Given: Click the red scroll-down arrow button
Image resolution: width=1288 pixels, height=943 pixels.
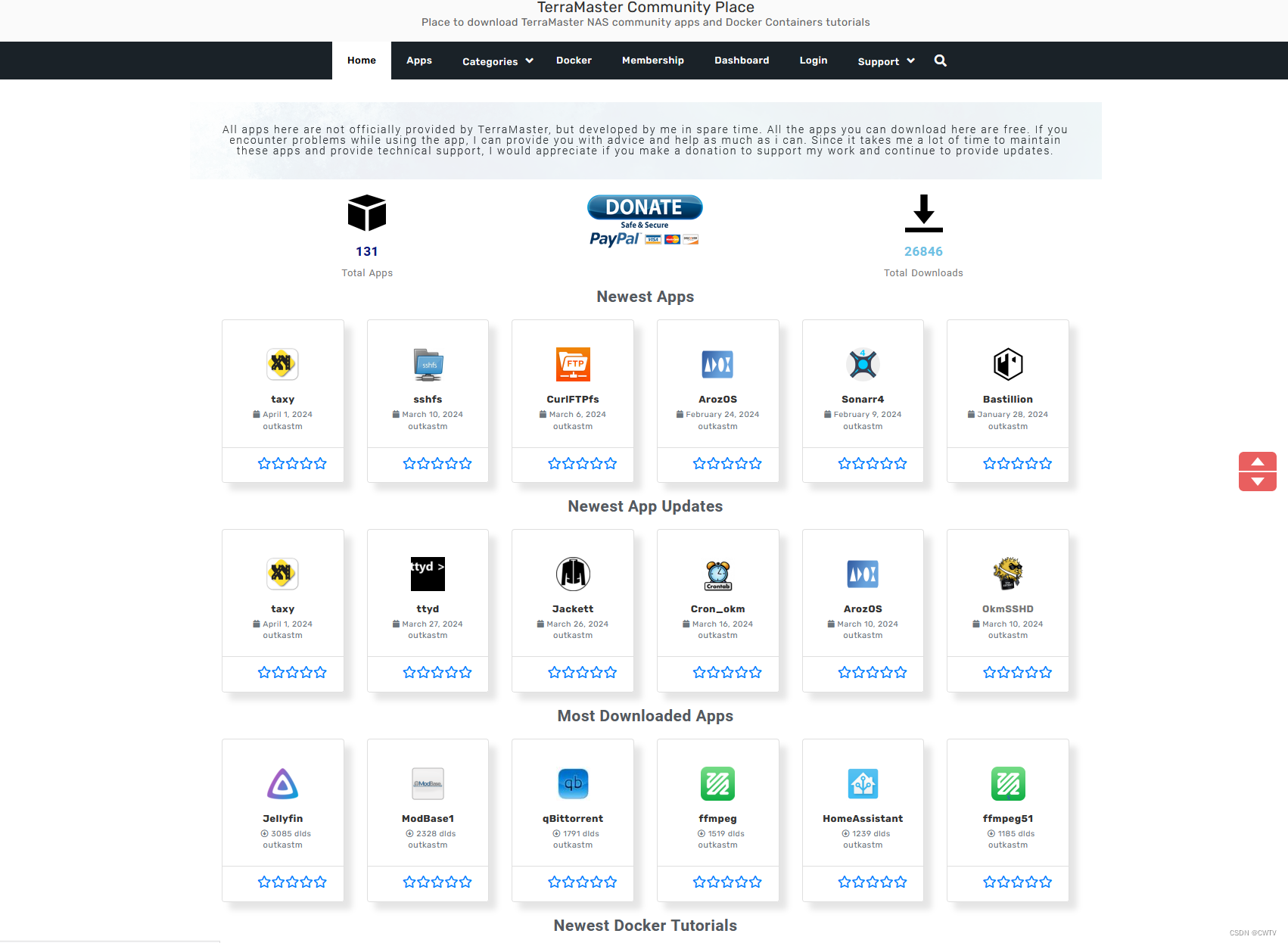Looking at the screenshot, I should pos(1258,481).
